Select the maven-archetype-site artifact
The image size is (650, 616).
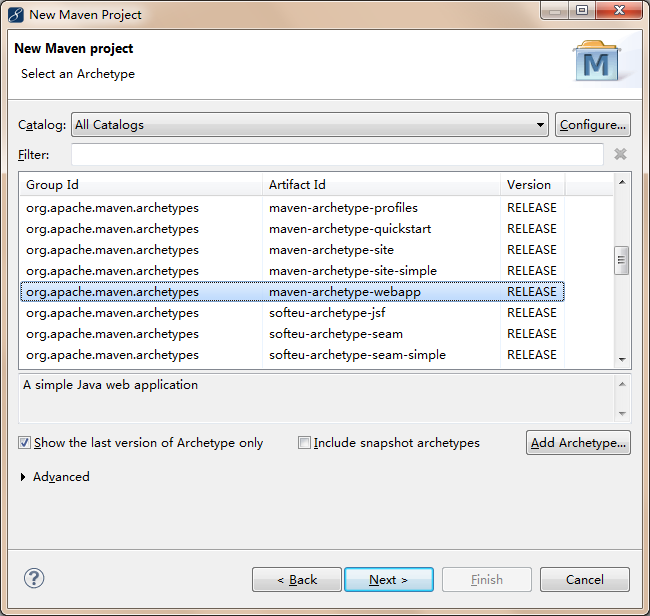[331, 250]
